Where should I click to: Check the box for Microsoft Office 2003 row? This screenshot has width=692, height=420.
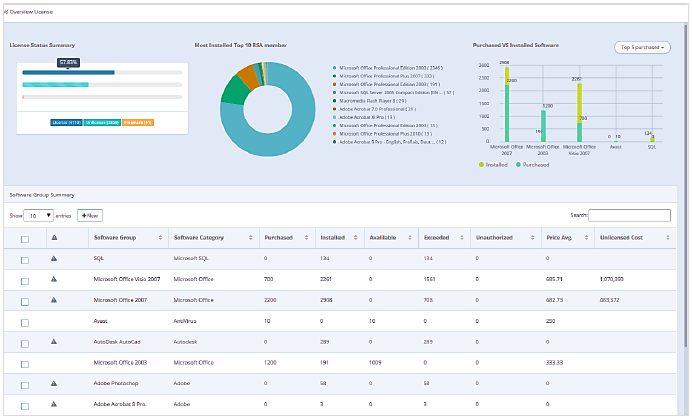click(25, 364)
